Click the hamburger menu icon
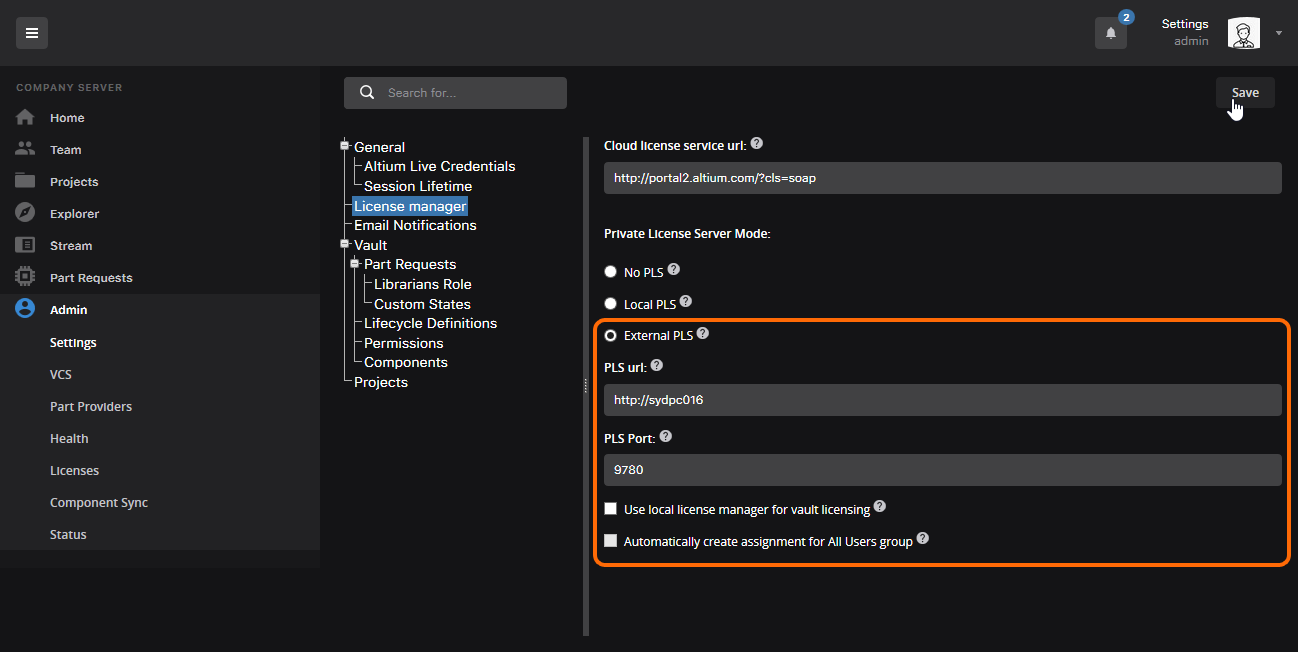Screen dimensions: 1298x652 32,33
